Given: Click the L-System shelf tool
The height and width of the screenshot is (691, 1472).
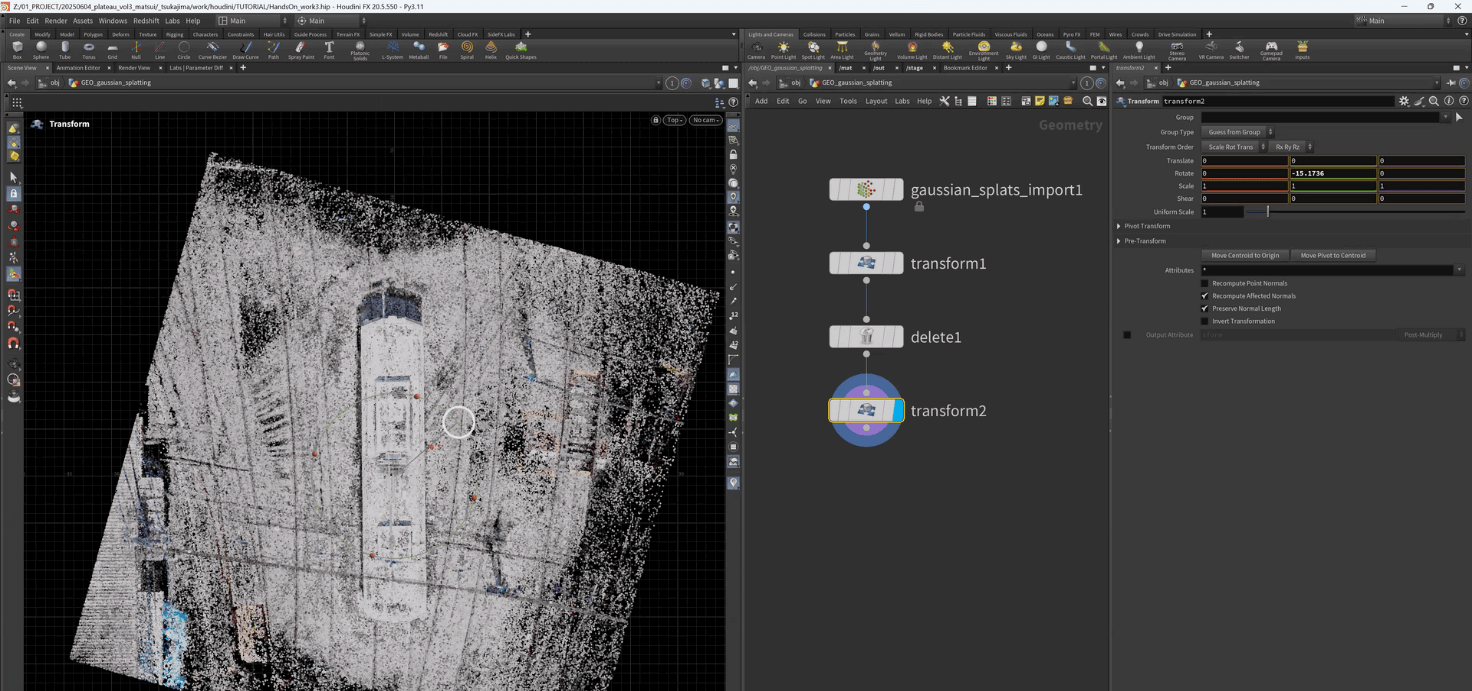Looking at the screenshot, I should coord(392,49).
